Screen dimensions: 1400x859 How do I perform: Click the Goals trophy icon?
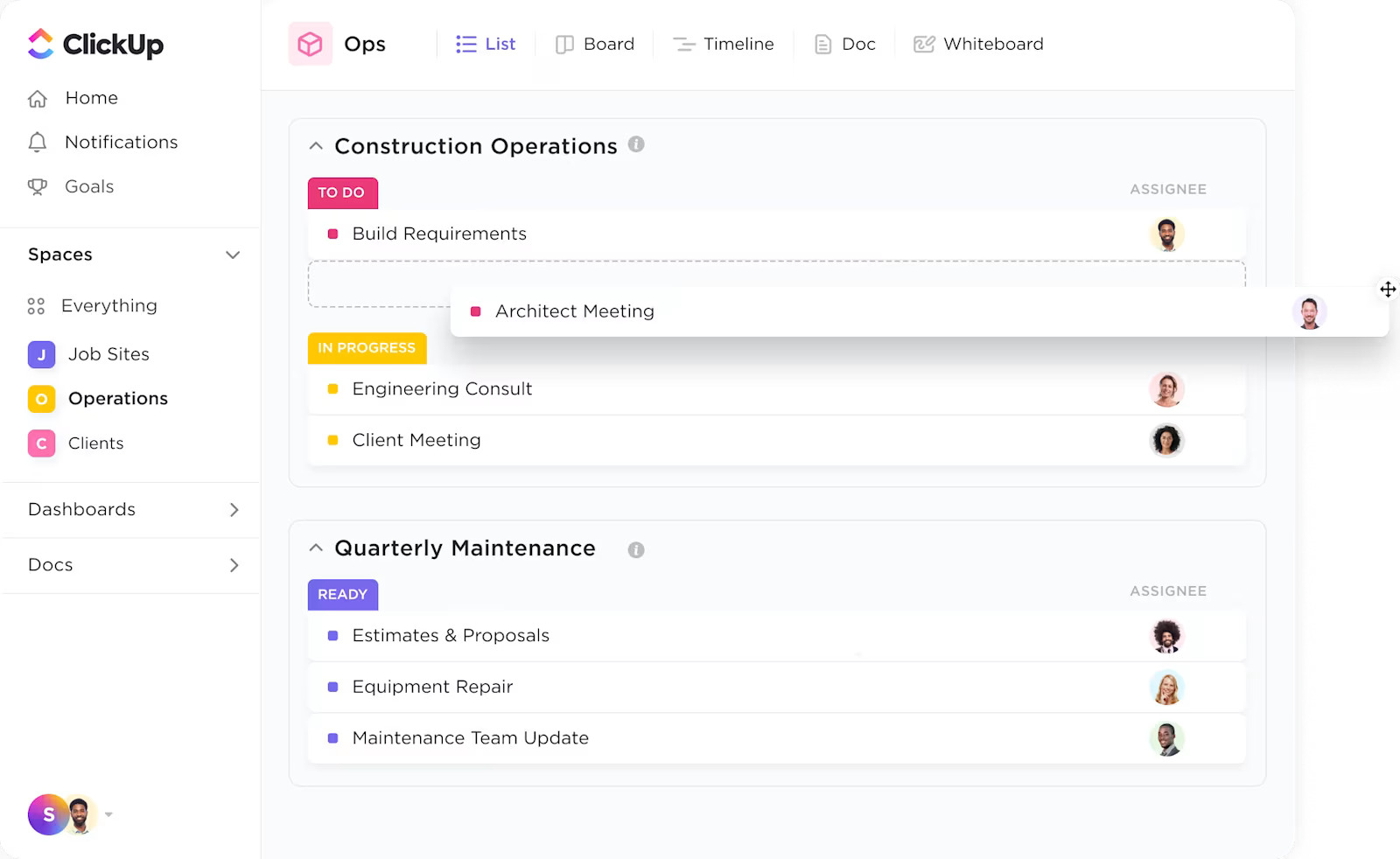tap(38, 186)
